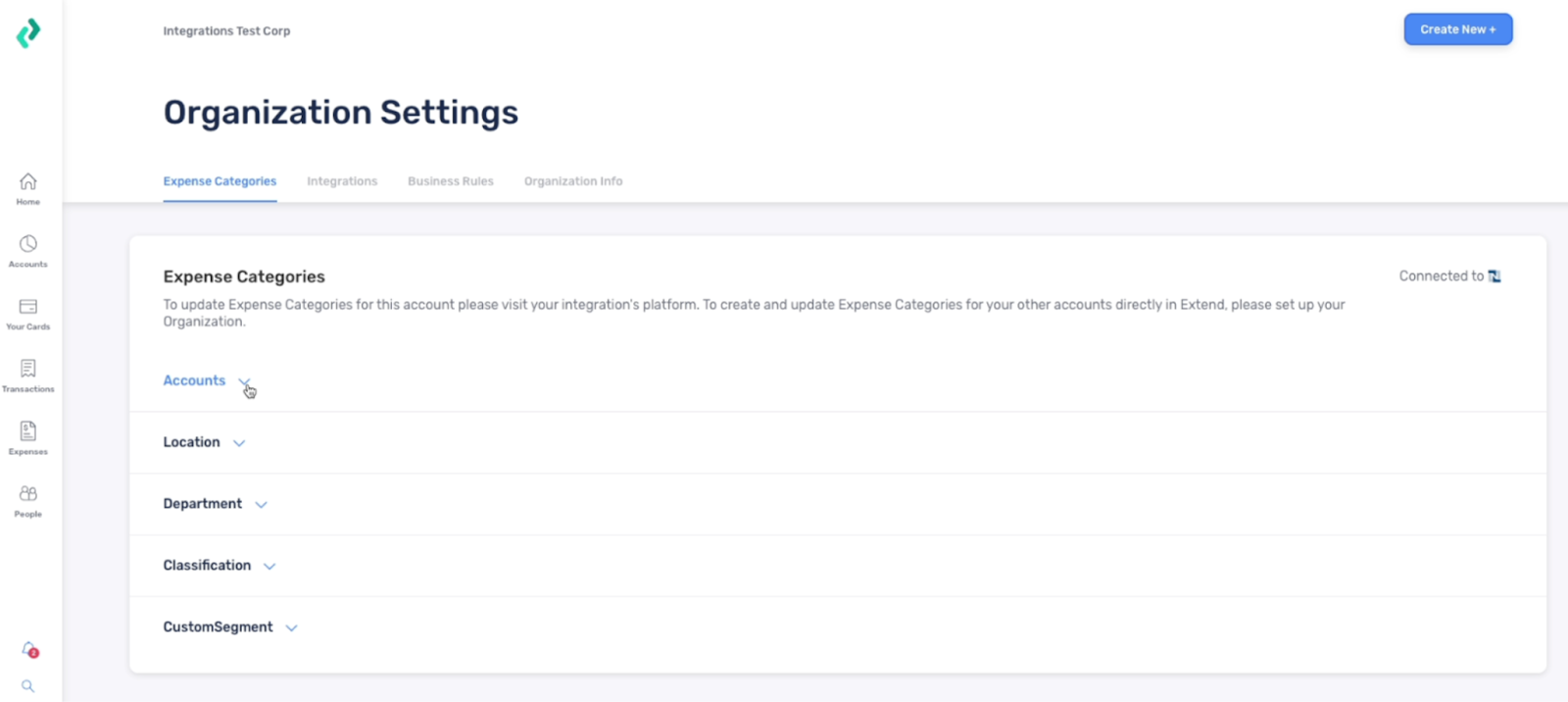The image size is (1568, 702).
Task: Open the notifications bell icon
Action: (x=29, y=649)
